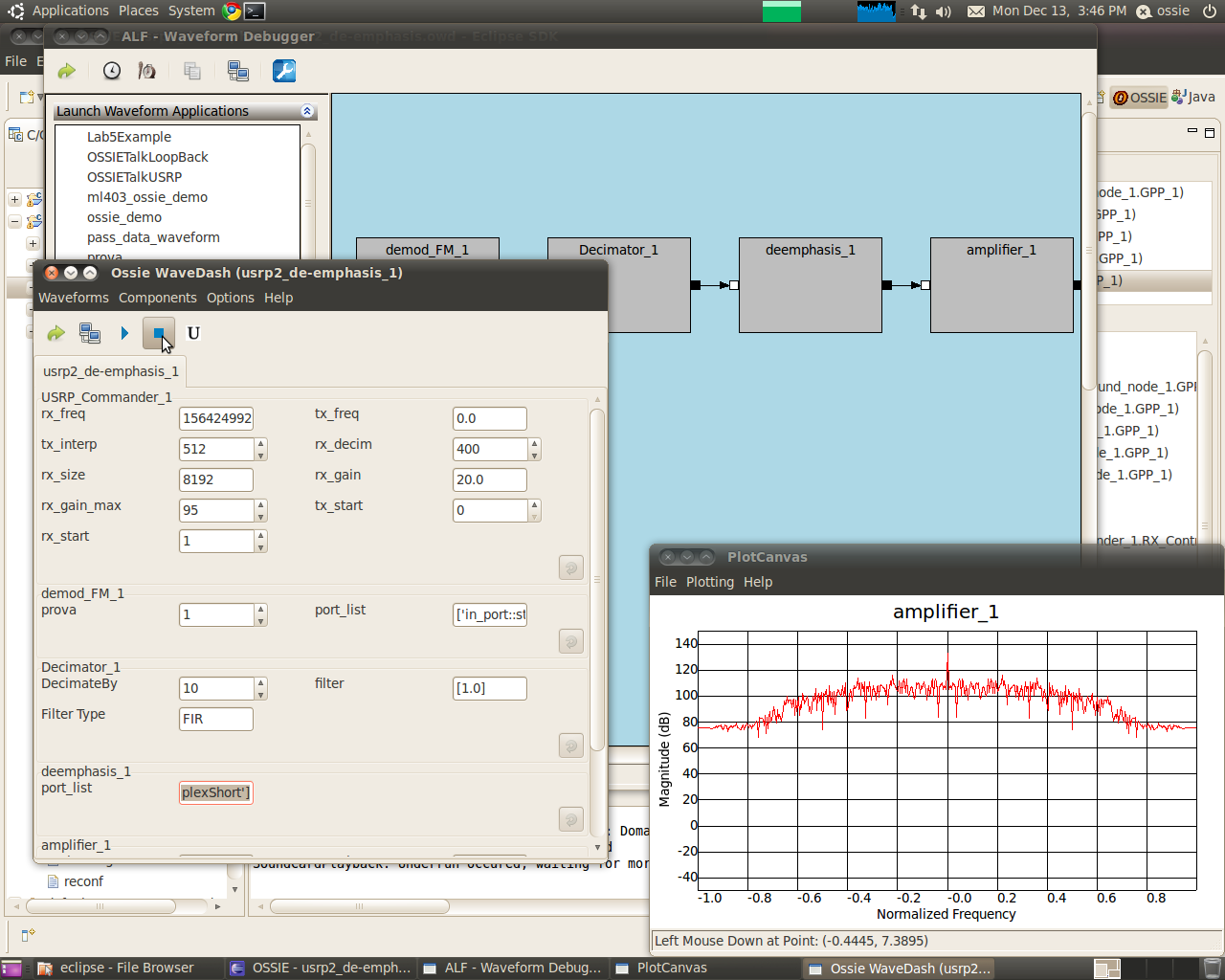1225x980 pixels.
Task: Switch to the Java perspective in Eclipse
Action: coord(1193,97)
